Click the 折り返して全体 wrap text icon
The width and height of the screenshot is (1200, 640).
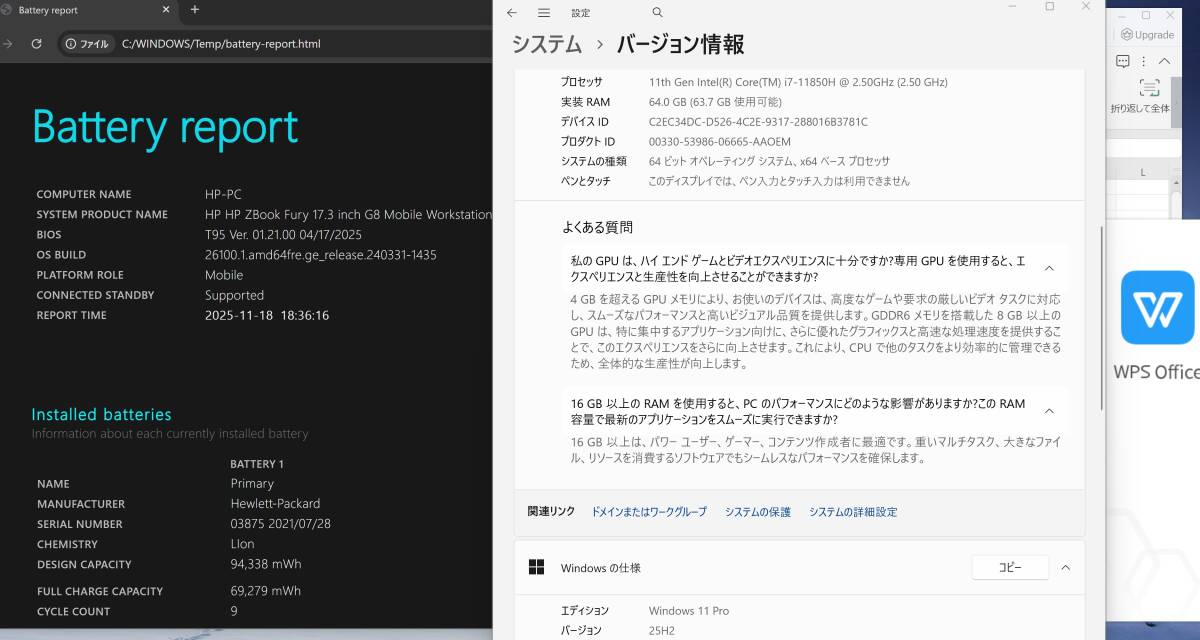1149,88
